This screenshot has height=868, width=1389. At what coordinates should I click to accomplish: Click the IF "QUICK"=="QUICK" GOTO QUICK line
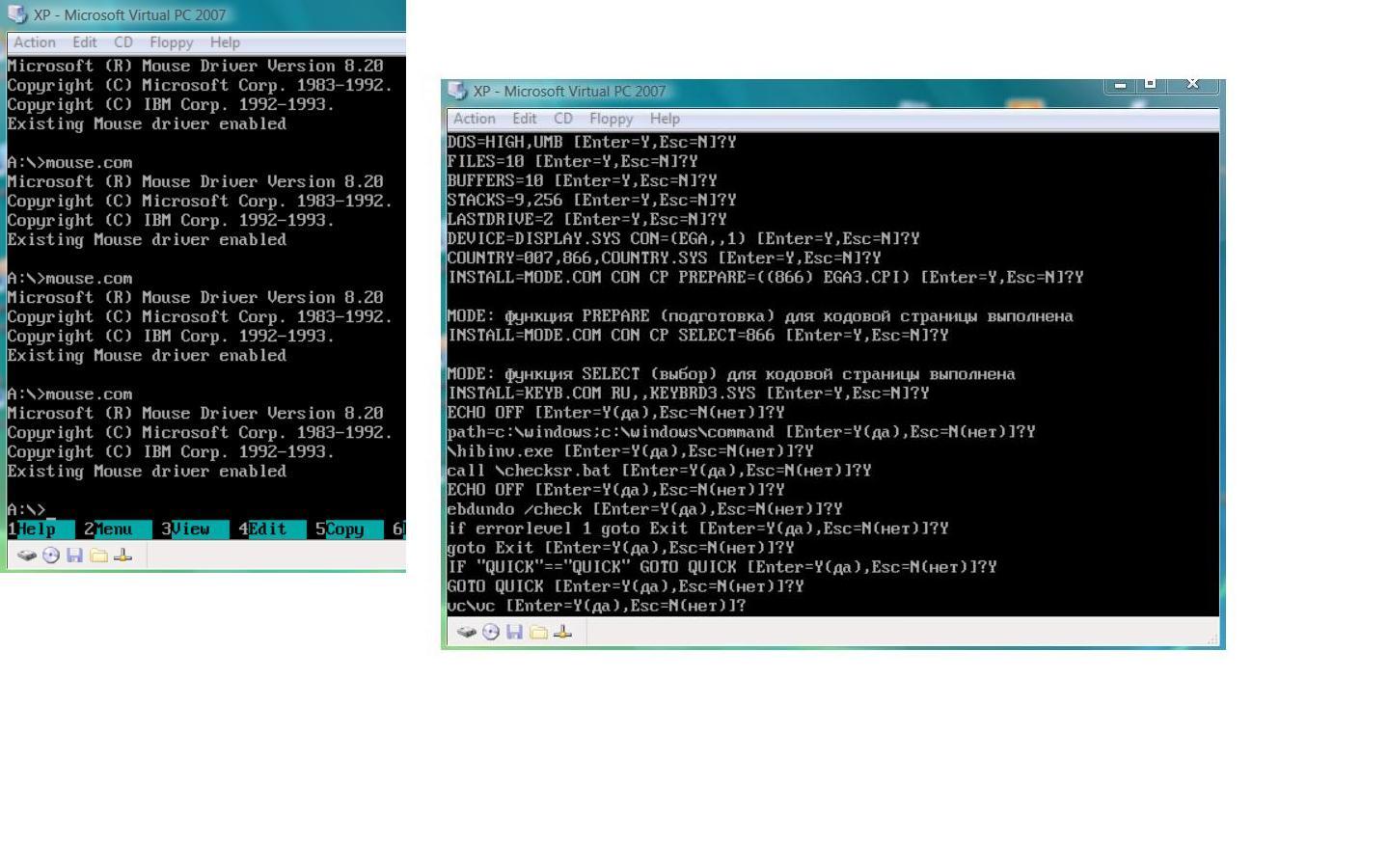tap(722, 567)
